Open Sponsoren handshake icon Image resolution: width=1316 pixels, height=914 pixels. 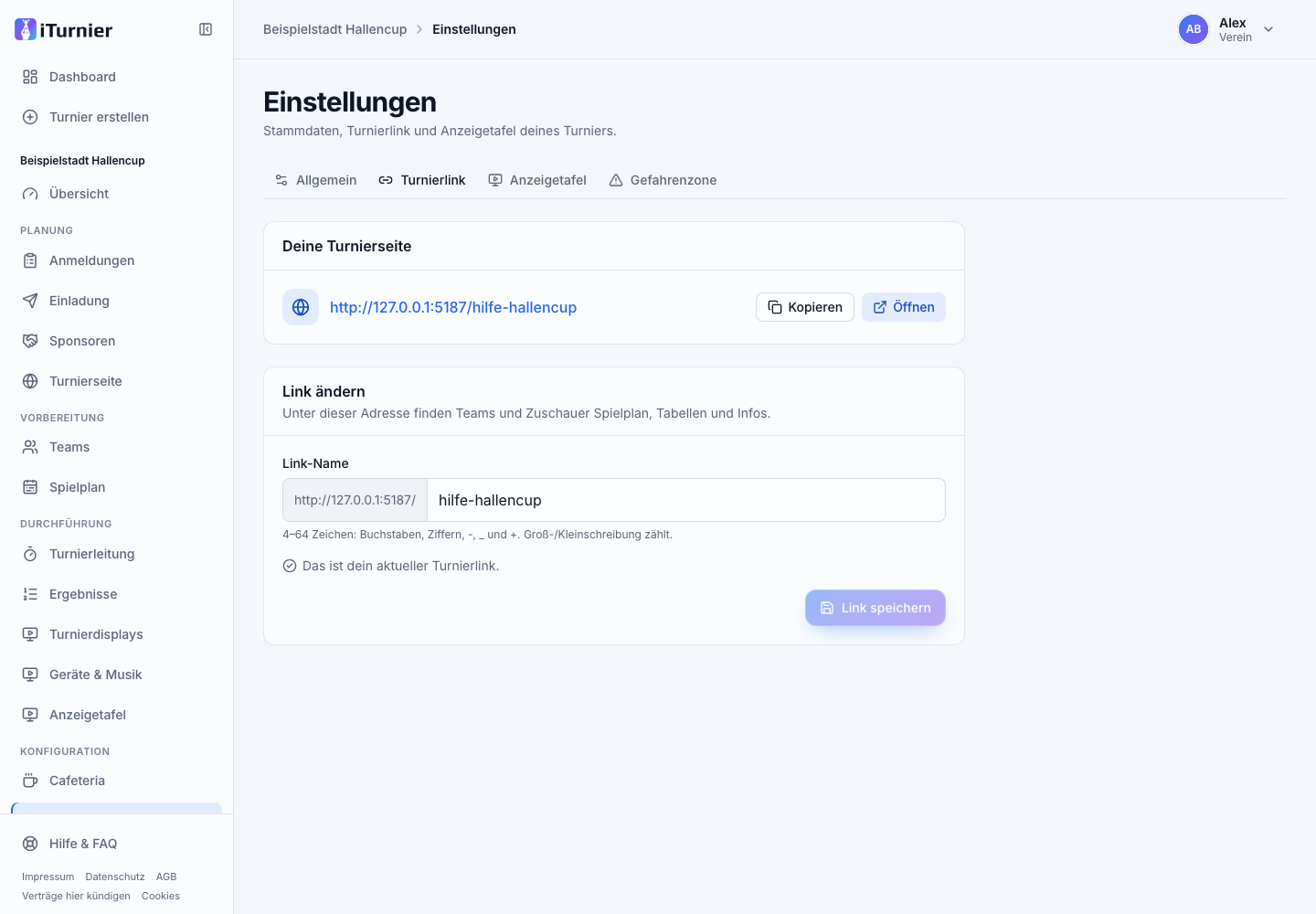click(x=30, y=341)
